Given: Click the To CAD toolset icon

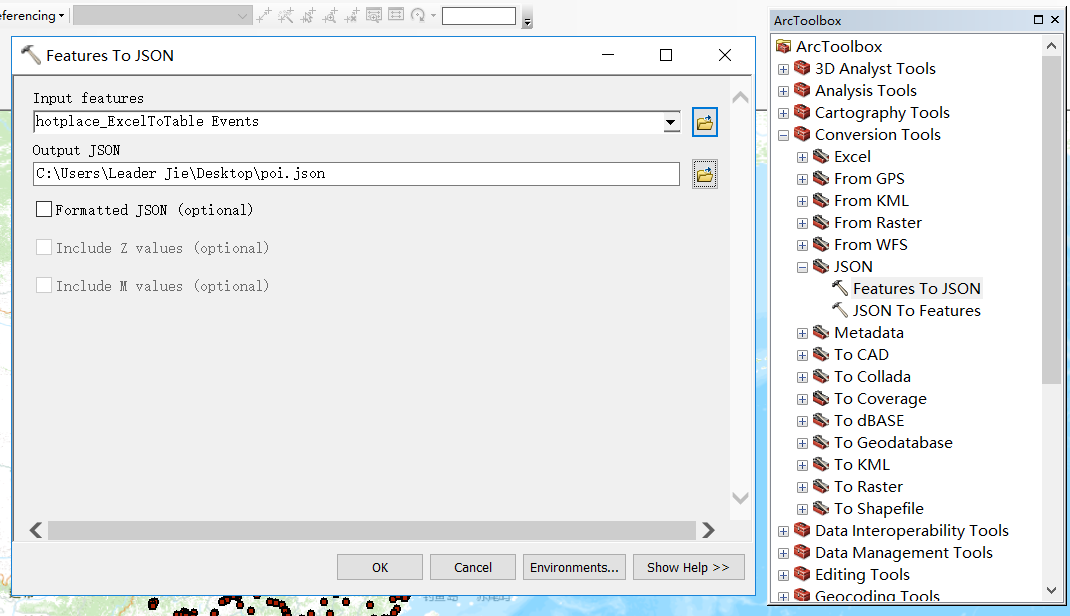Looking at the screenshot, I should pos(821,354).
